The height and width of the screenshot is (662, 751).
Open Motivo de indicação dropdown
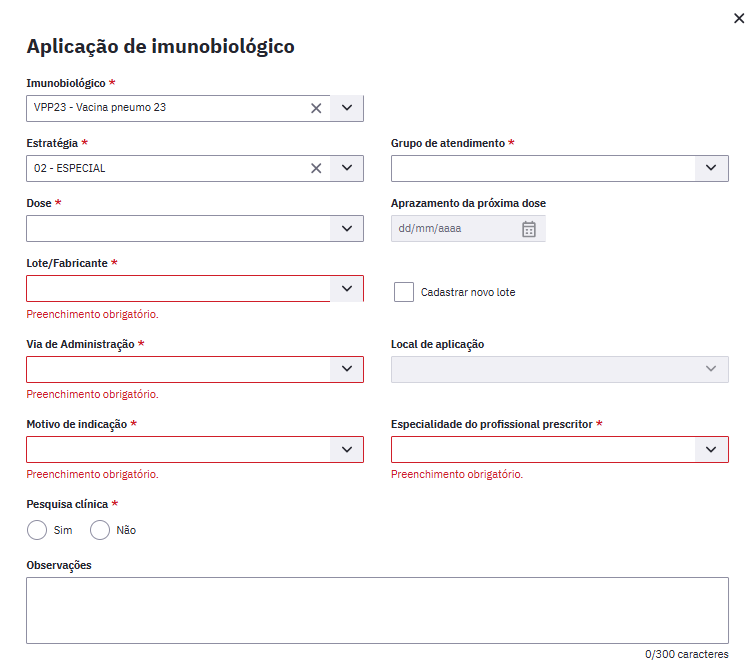(346, 450)
